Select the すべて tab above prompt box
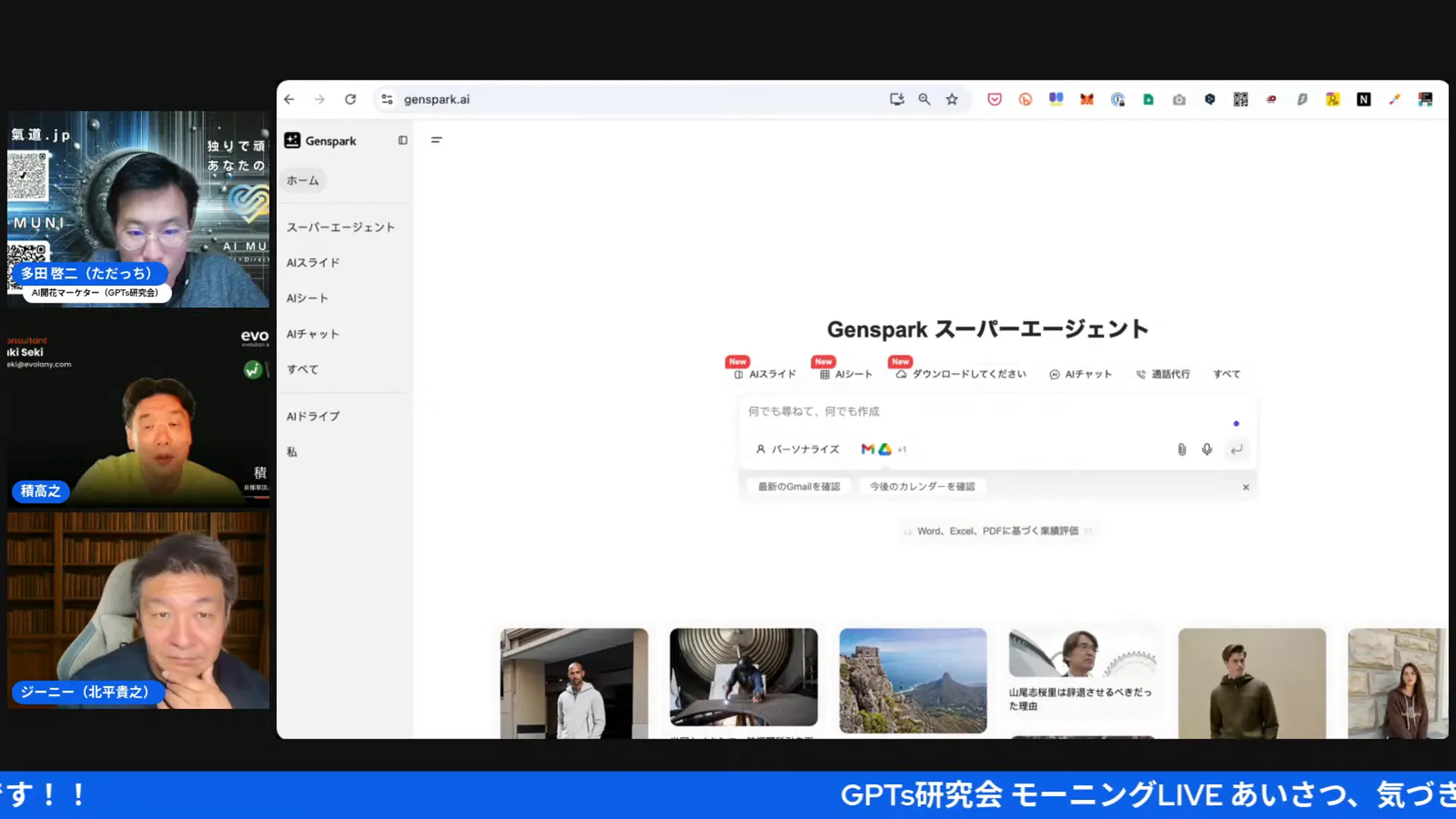 (1226, 374)
